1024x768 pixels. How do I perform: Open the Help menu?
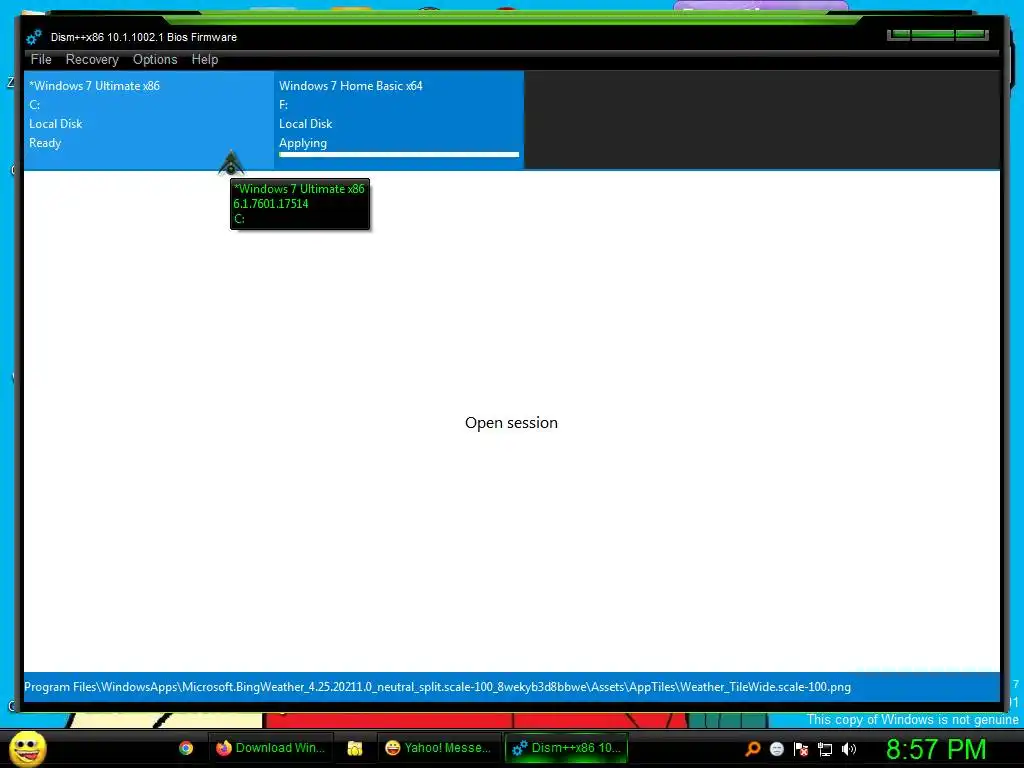point(204,59)
